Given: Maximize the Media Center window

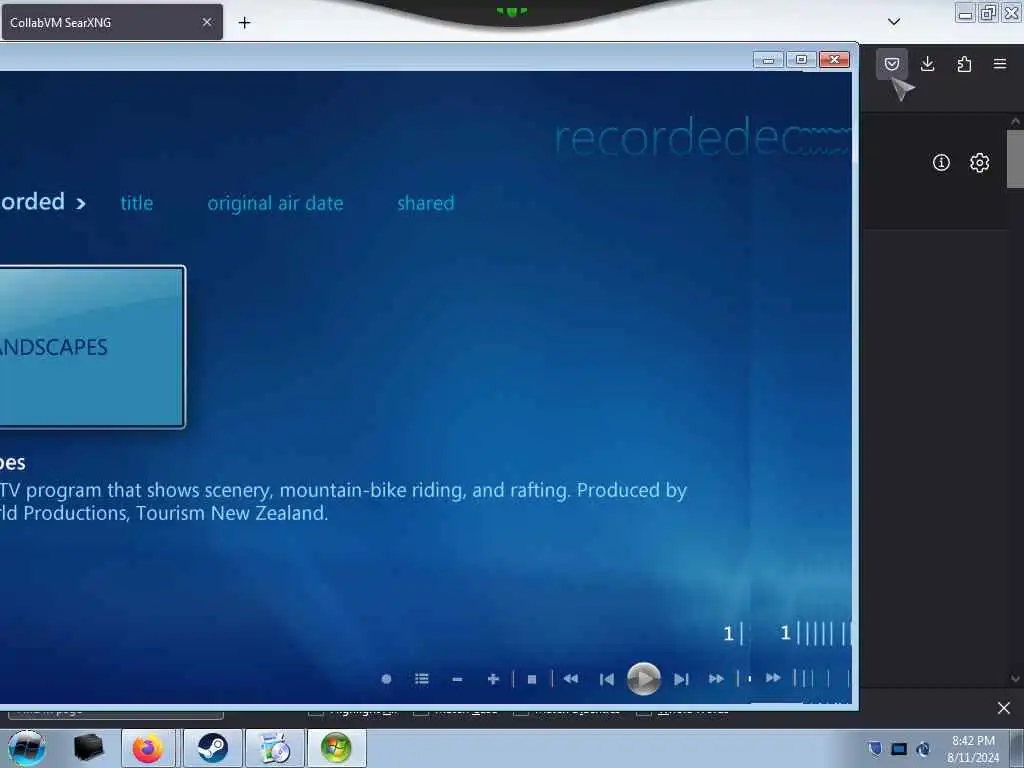Looking at the screenshot, I should 801,60.
